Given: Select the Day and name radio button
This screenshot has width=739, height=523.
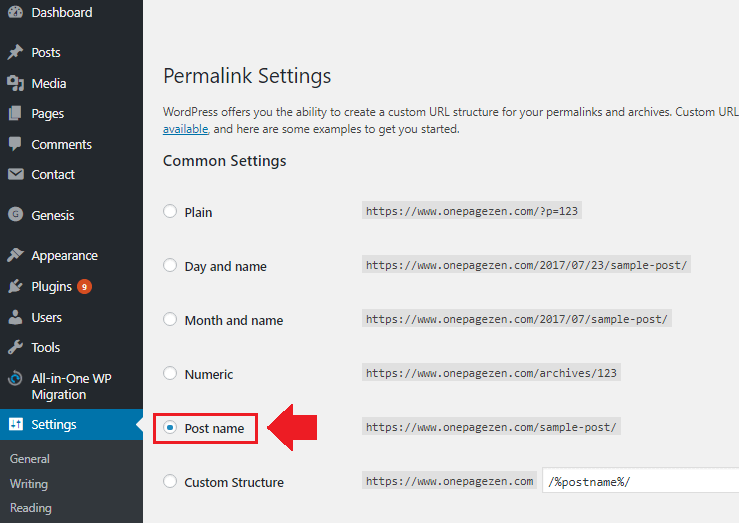Looking at the screenshot, I should click(x=170, y=265).
